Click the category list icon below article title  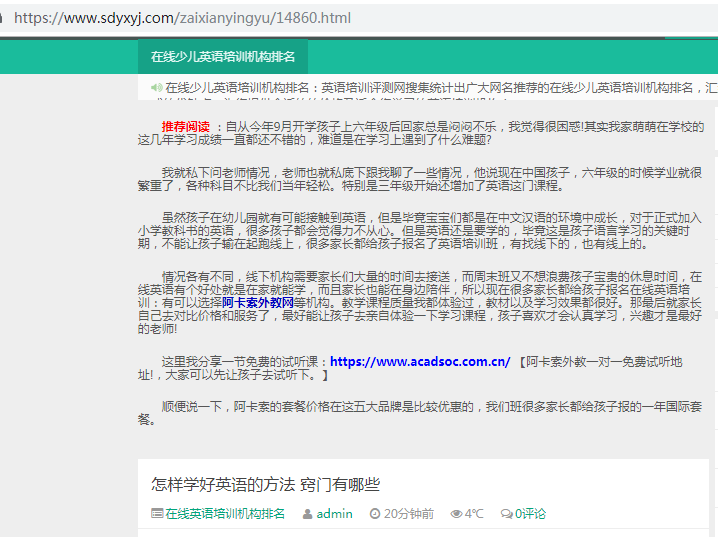click(x=157, y=514)
